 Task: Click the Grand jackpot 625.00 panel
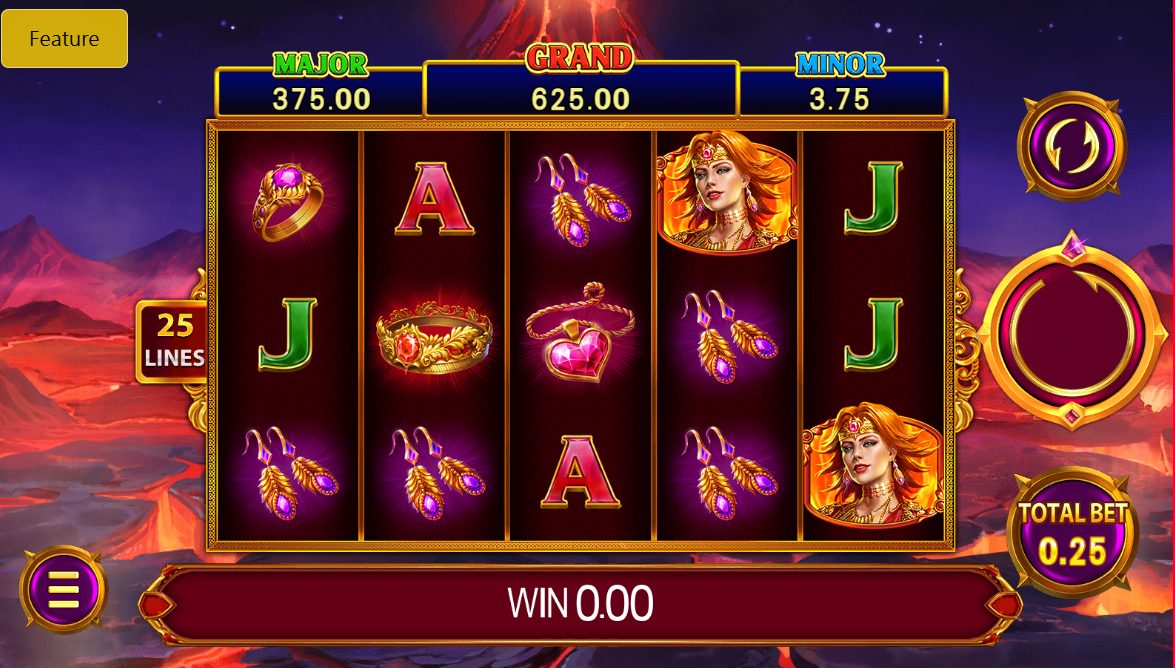pos(581,88)
